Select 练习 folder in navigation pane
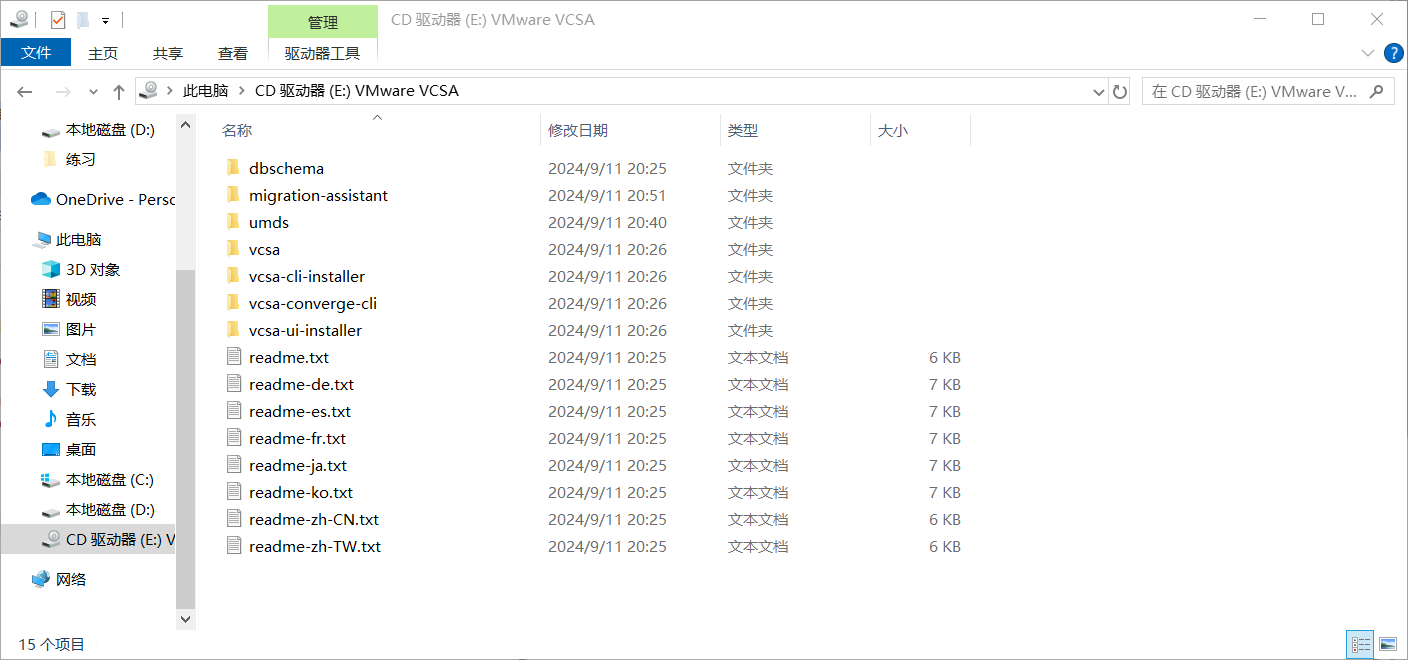 coord(68,159)
